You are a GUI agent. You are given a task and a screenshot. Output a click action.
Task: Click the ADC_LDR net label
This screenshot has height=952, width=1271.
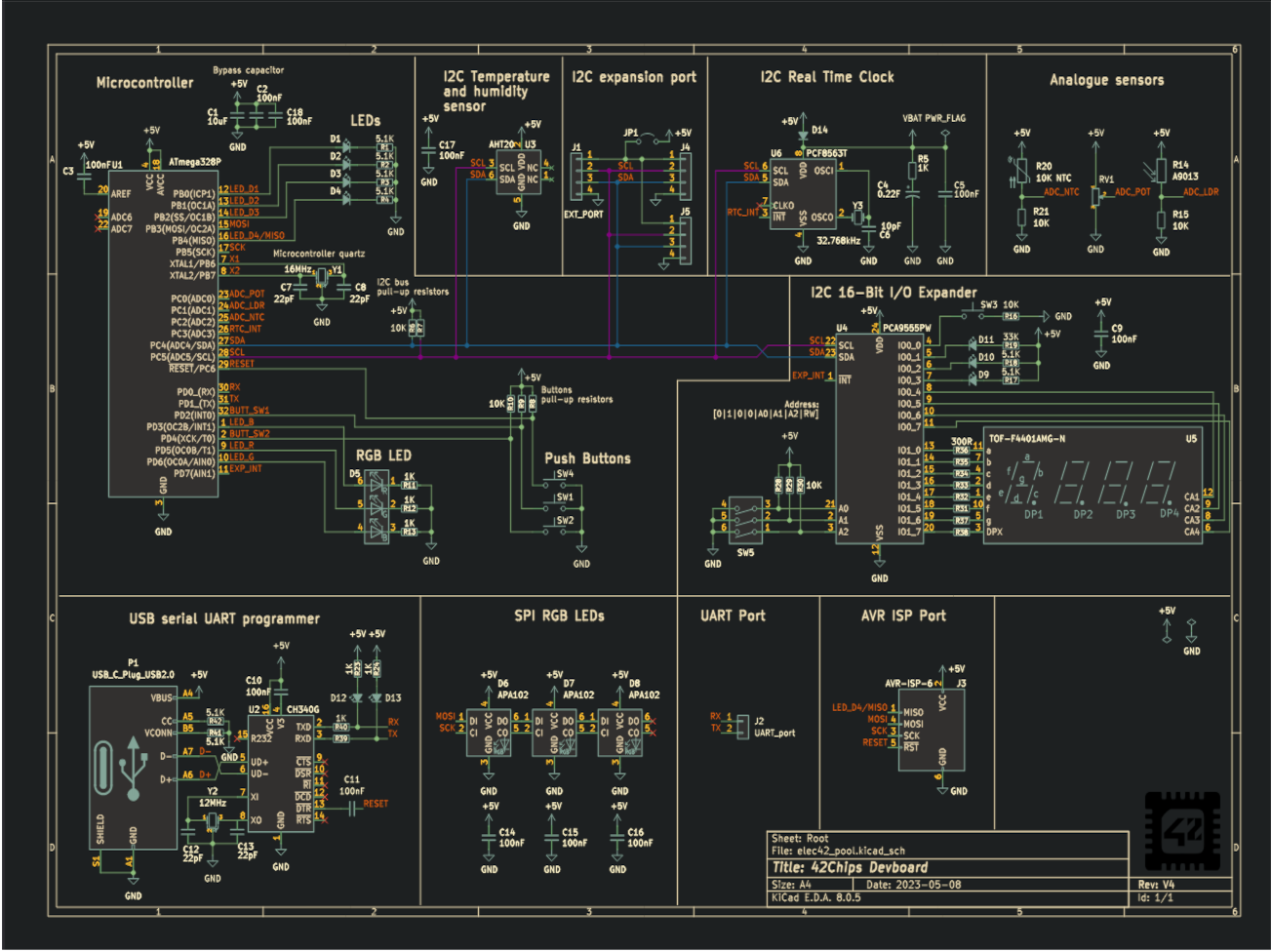pyautogui.click(x=1201, y=192)
